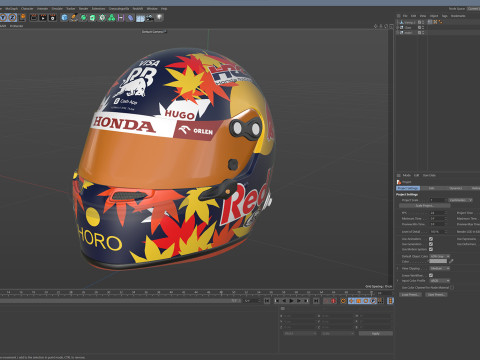Toggle Use Color Channel for Node Material checkbox

coord(452,287)
